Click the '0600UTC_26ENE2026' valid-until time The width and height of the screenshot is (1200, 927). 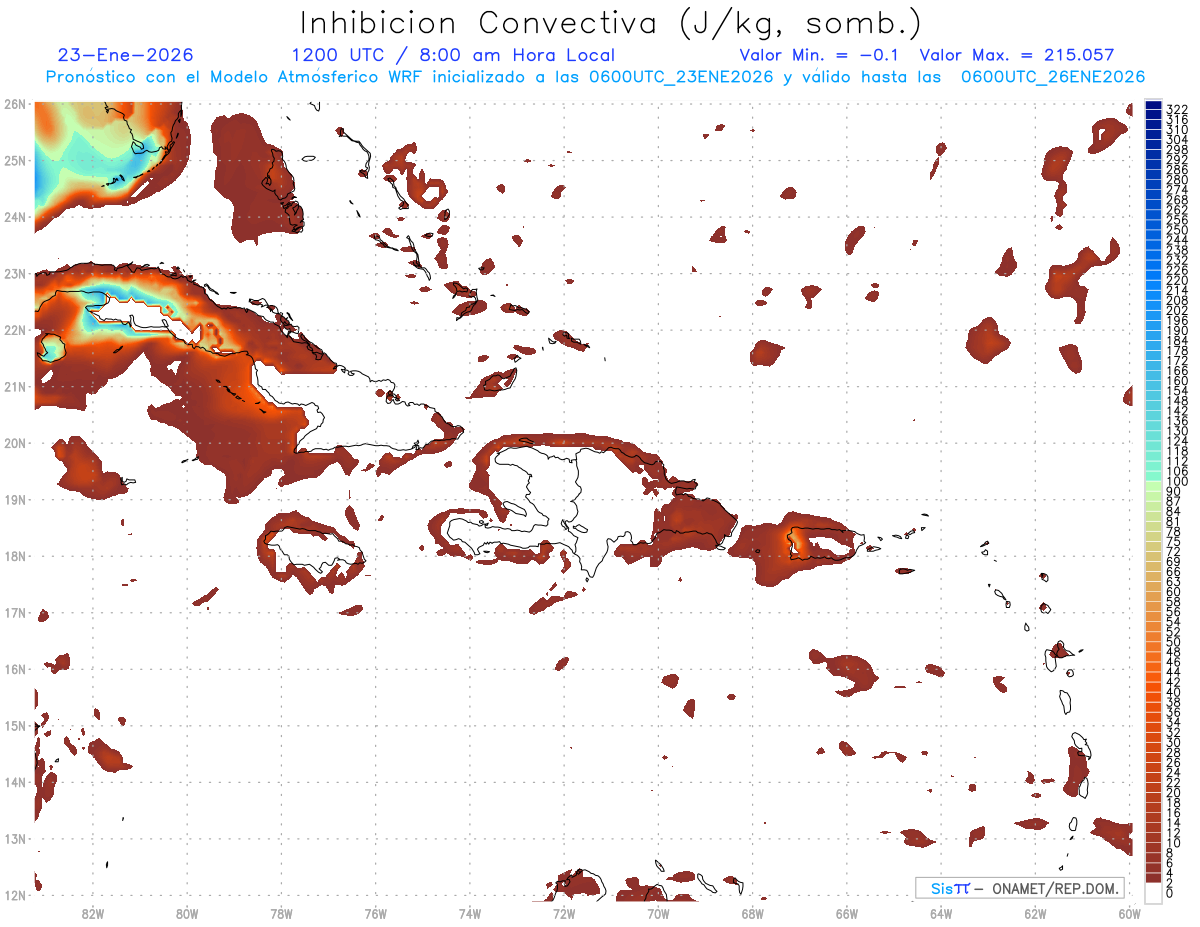pyautogui.click(x=1053, y=77)
